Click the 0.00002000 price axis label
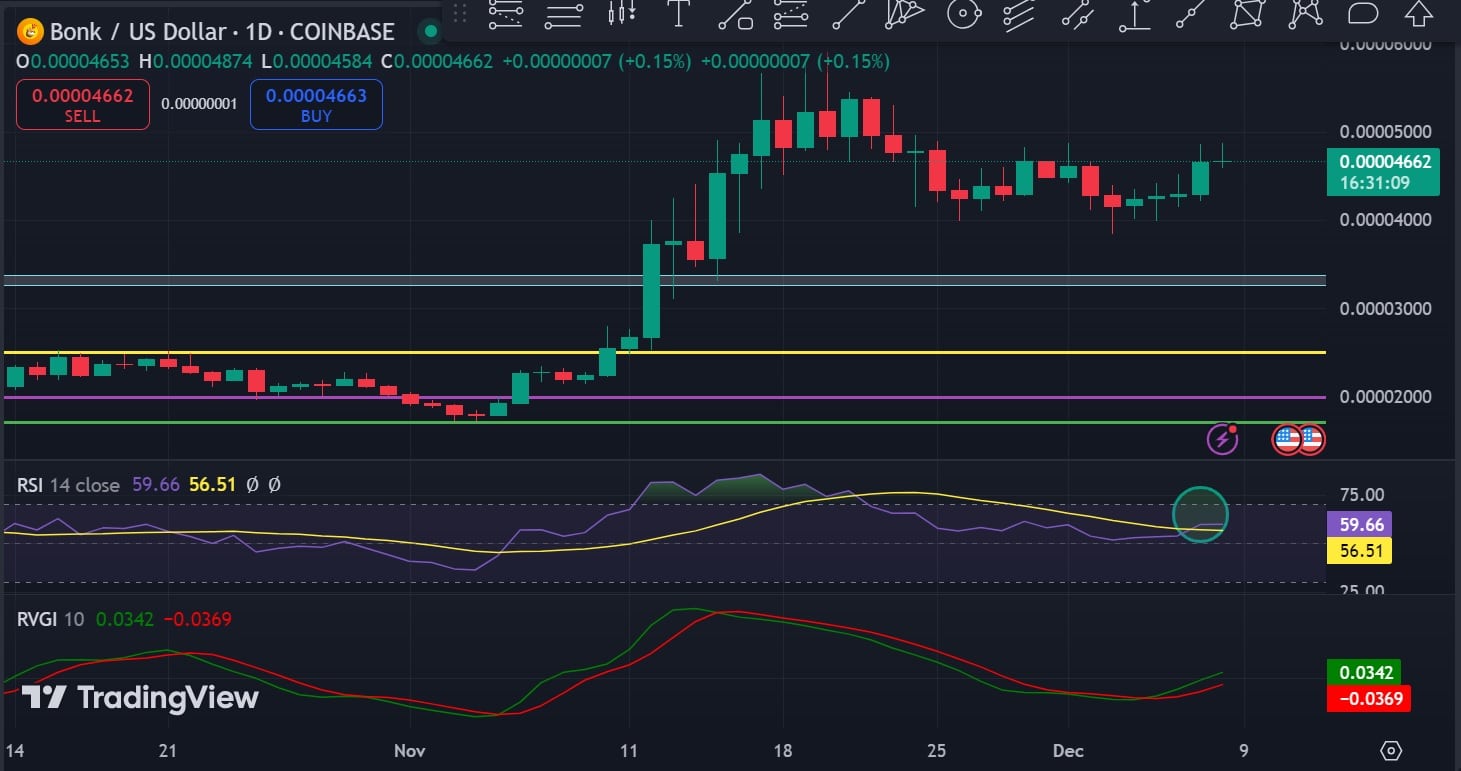Viewport: 1461px width, 771px height. (1385, 397)
